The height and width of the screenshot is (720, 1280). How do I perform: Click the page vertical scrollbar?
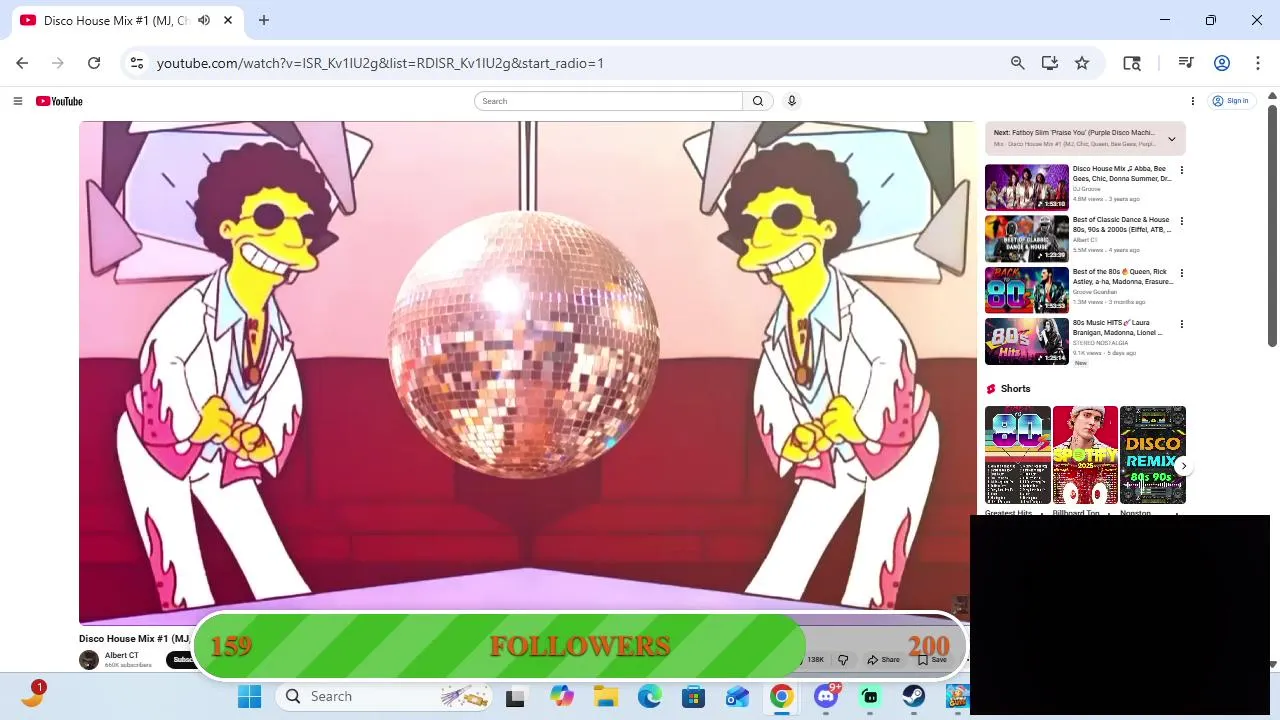tap(1272, 225)
